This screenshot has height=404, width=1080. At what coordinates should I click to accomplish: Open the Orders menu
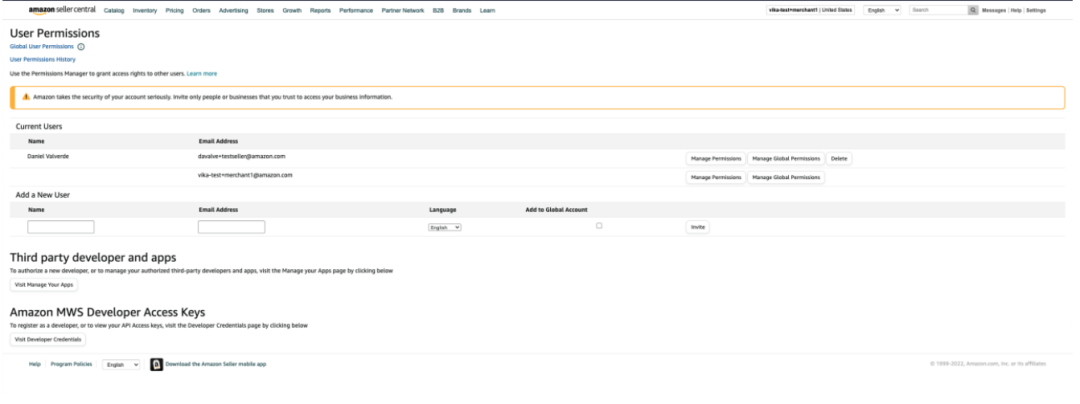(x=201, y=10)
